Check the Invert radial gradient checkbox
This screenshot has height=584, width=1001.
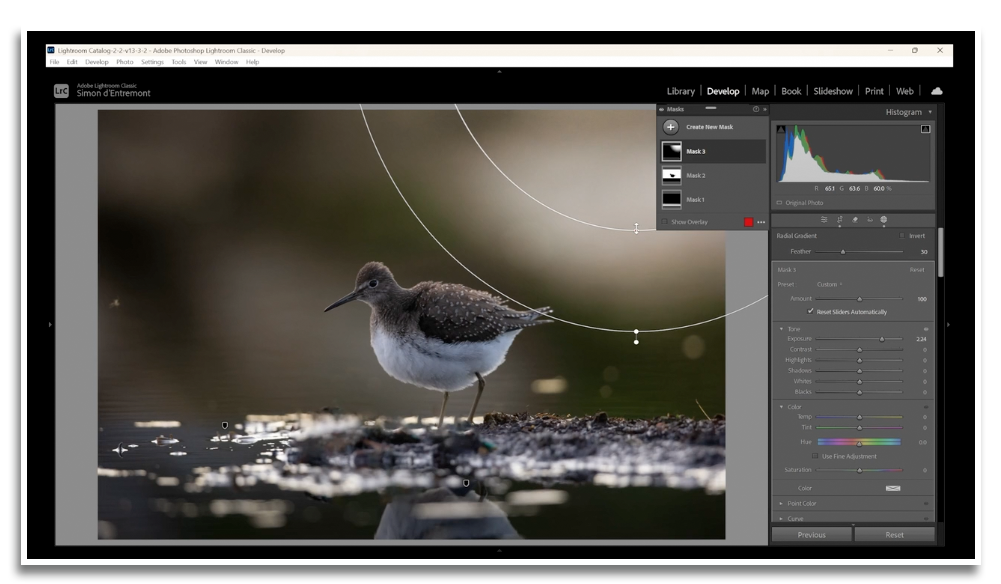(902, 236)
